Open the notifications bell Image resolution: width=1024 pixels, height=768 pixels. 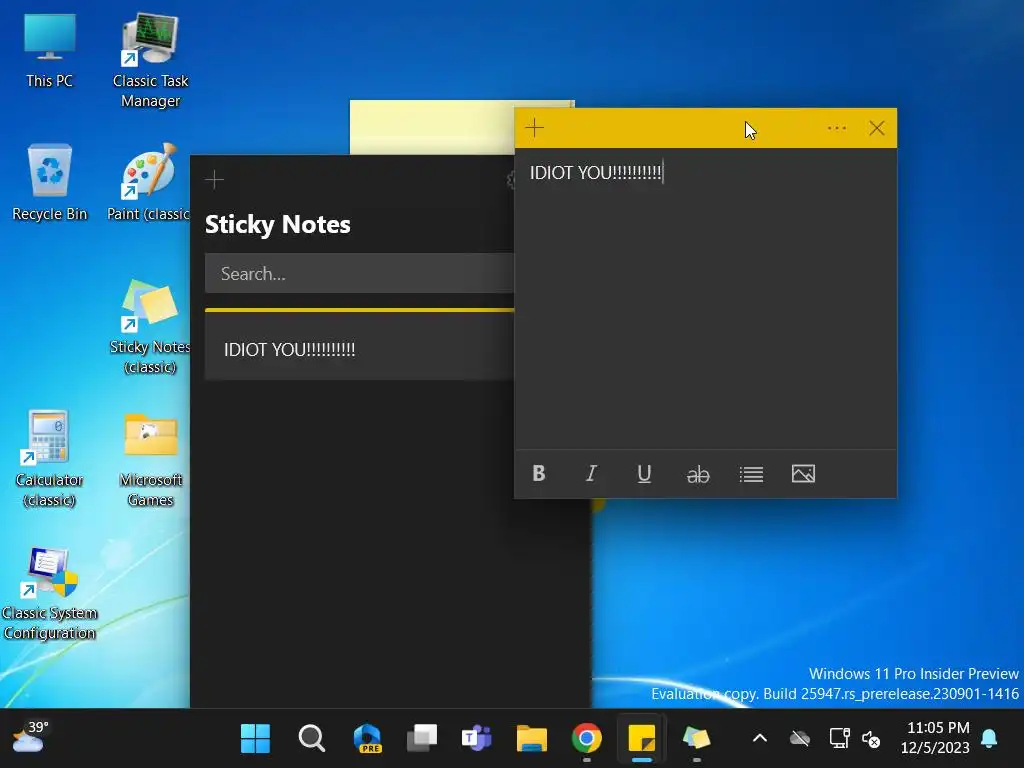click(x=989, y=739)
